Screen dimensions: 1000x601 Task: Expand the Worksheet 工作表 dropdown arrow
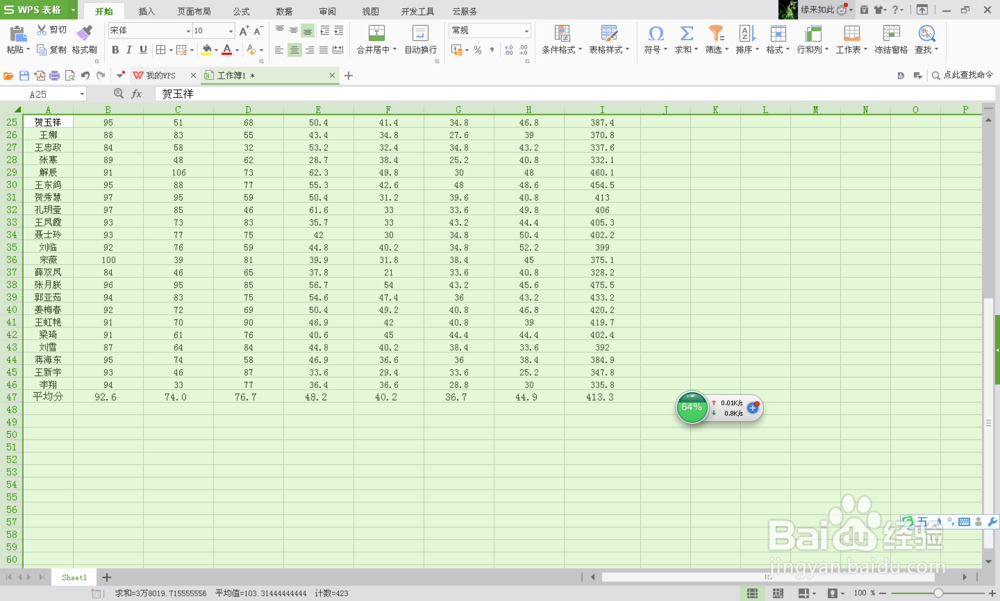pos(865,50)
